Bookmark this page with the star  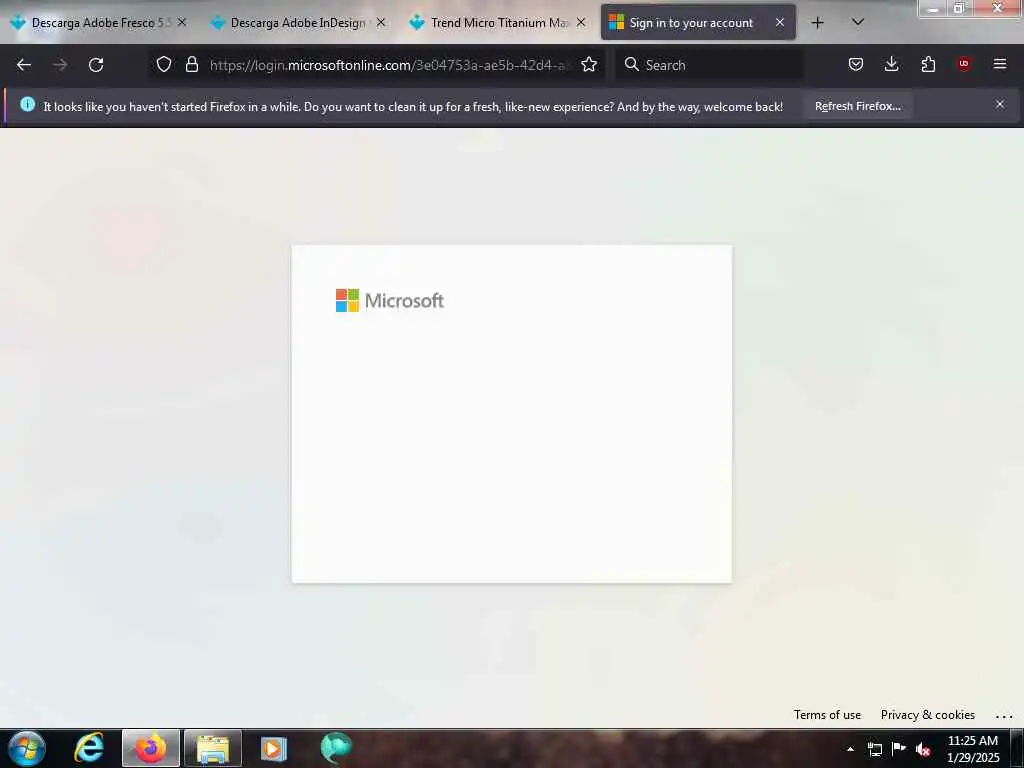tap(589, 64)
